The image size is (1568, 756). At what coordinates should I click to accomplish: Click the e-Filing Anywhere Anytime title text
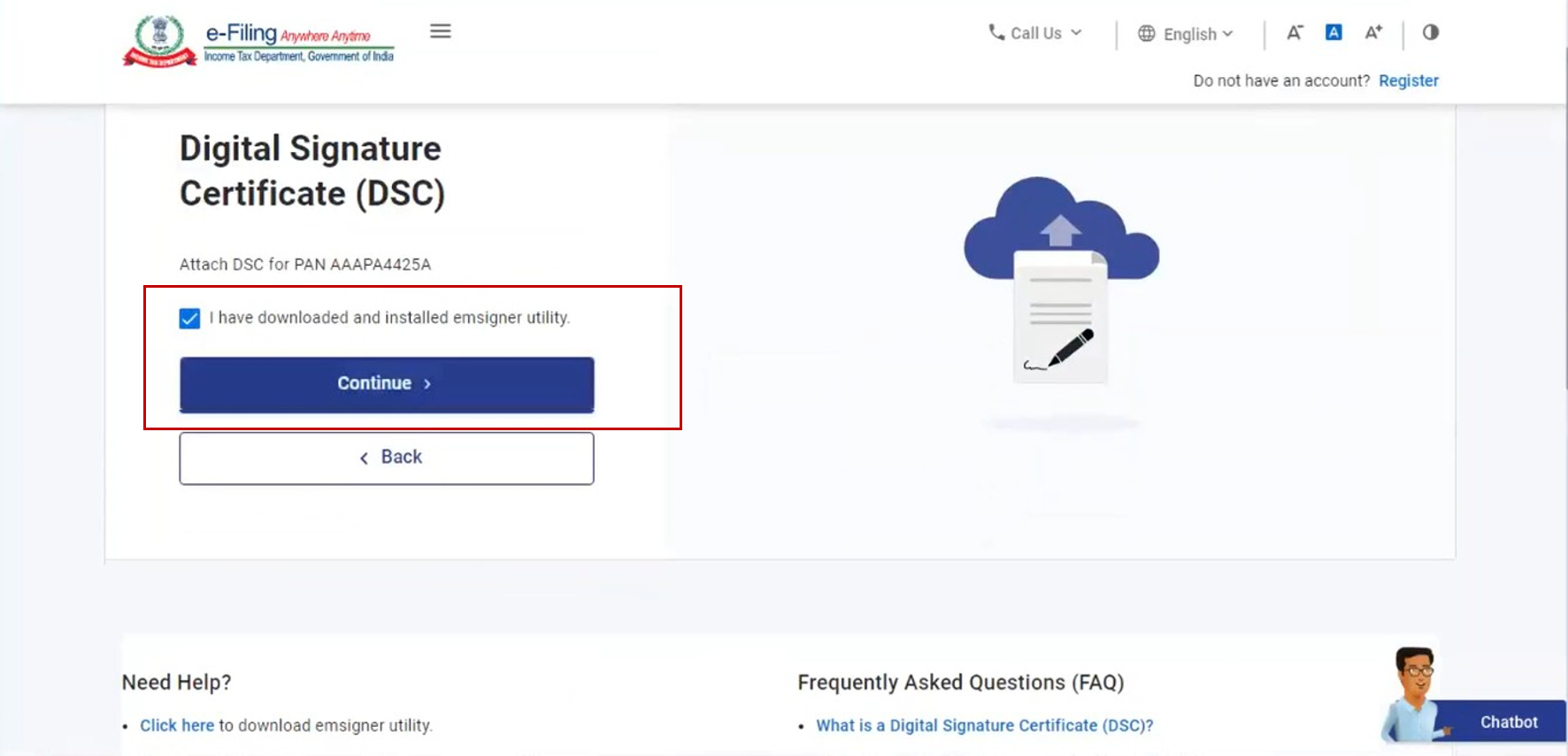tap(288, 35)
